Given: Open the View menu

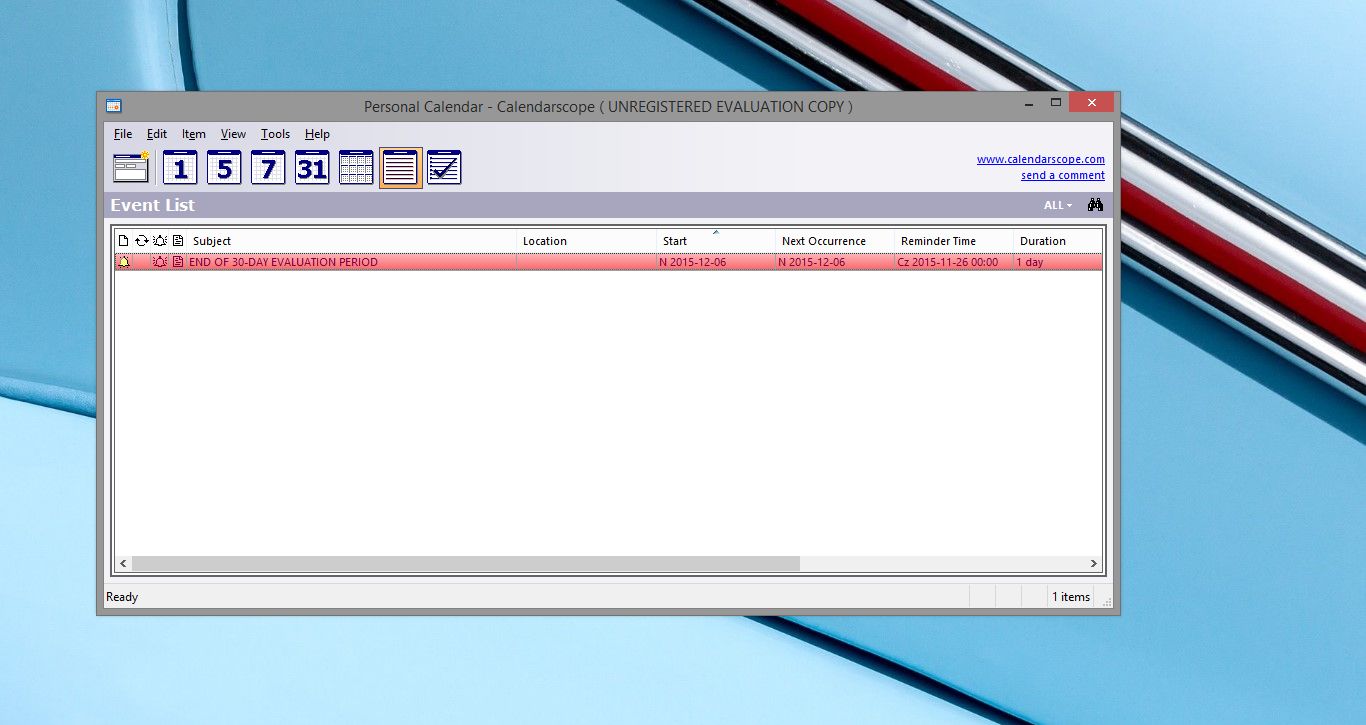Looking at the screenshot, I should click(x=233, y=134).
